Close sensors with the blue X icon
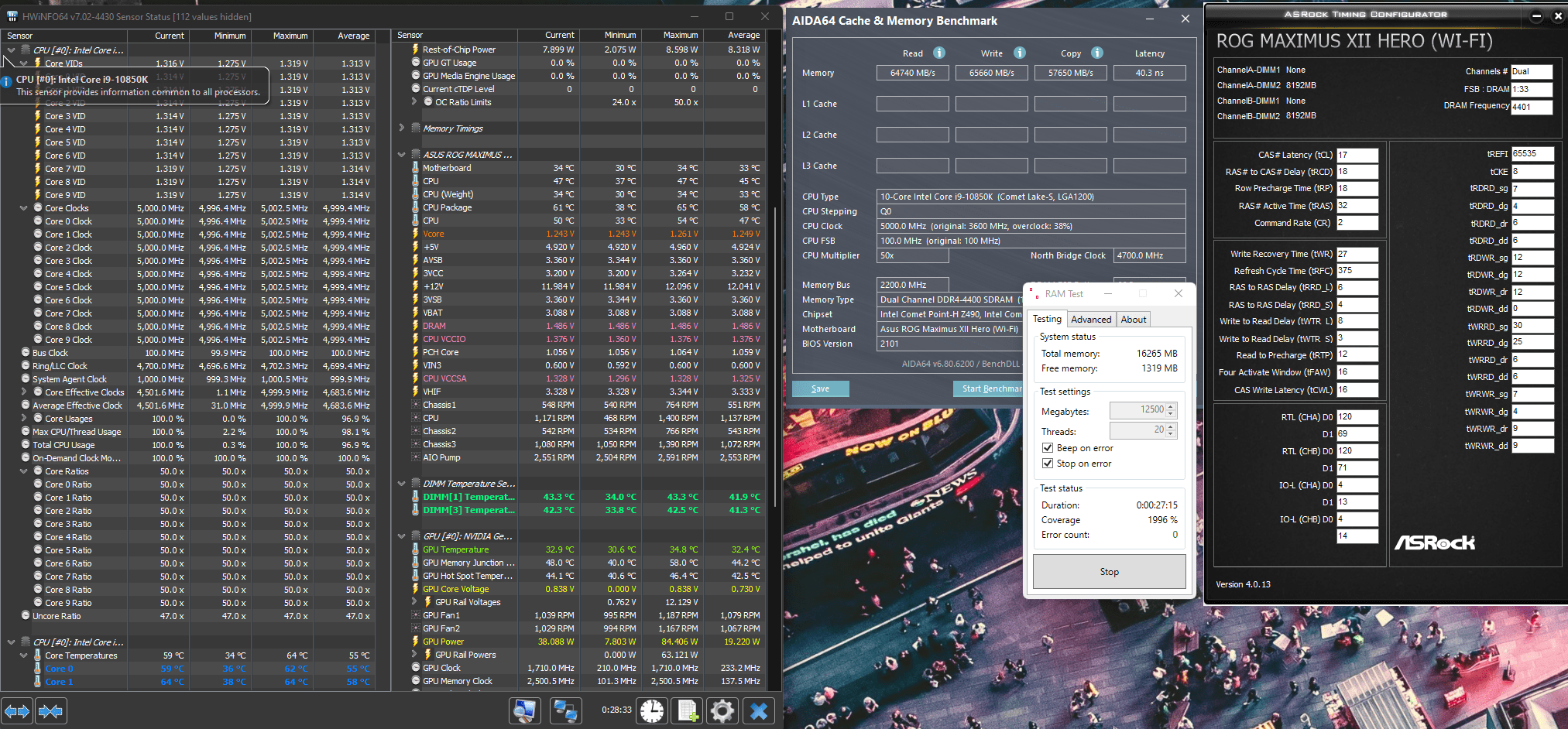 coord(759,710)
